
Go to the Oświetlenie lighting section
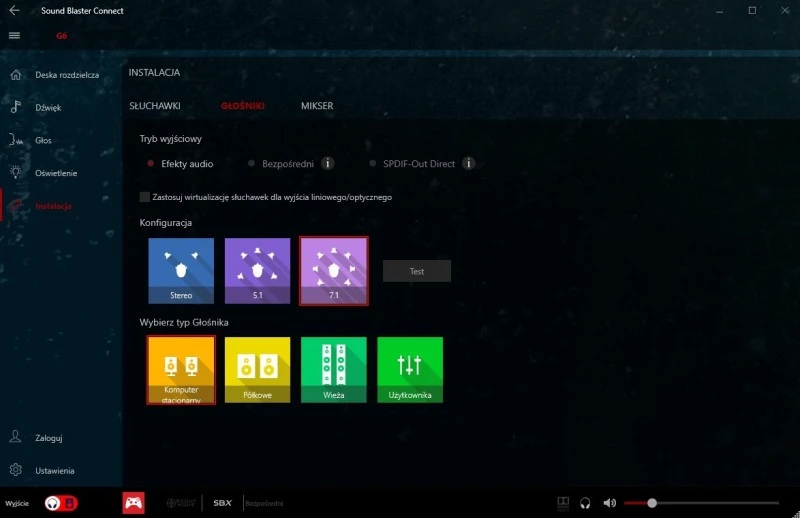click(56, 173)
